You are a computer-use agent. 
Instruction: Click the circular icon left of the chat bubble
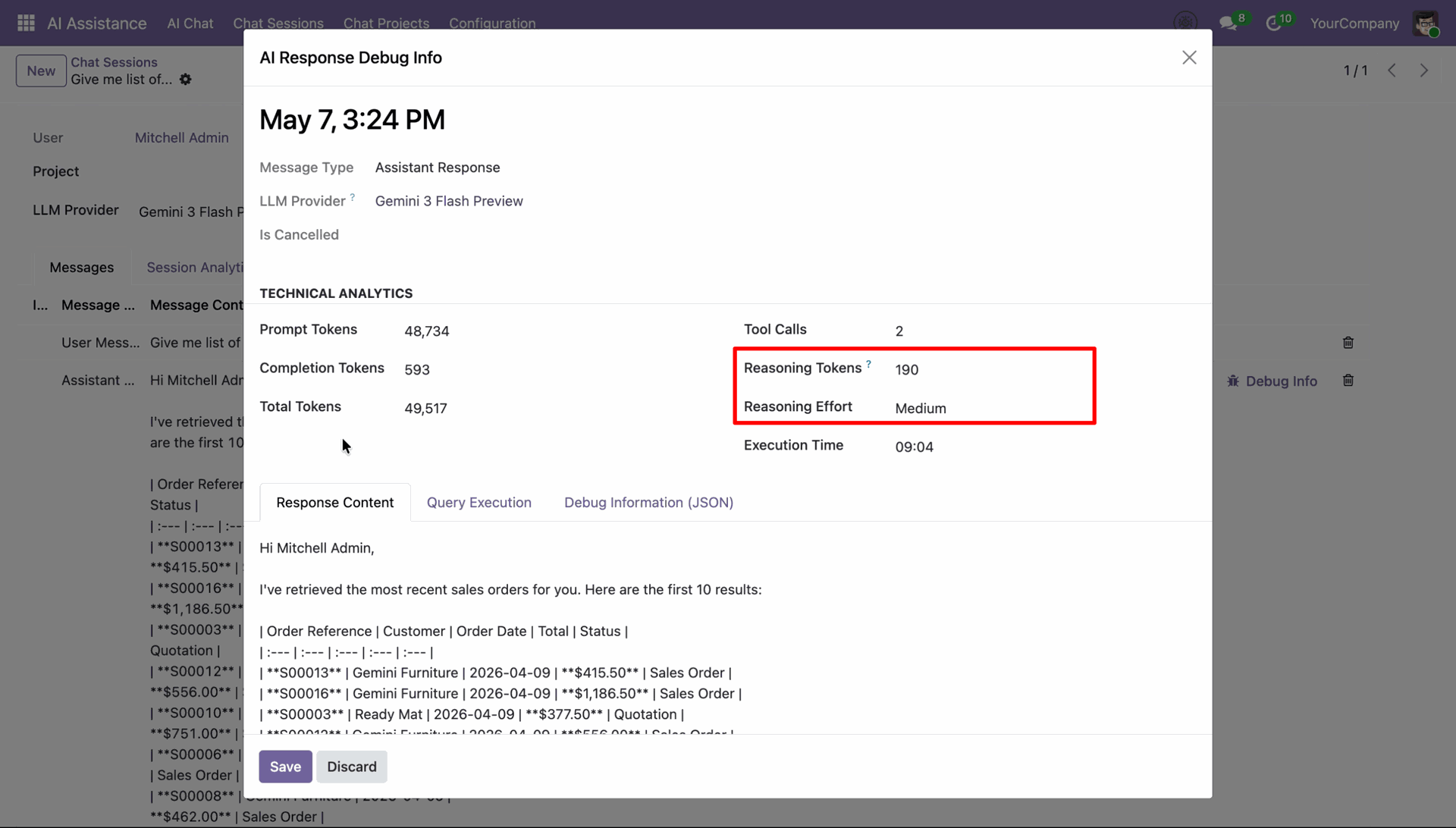coord(1185,23)
